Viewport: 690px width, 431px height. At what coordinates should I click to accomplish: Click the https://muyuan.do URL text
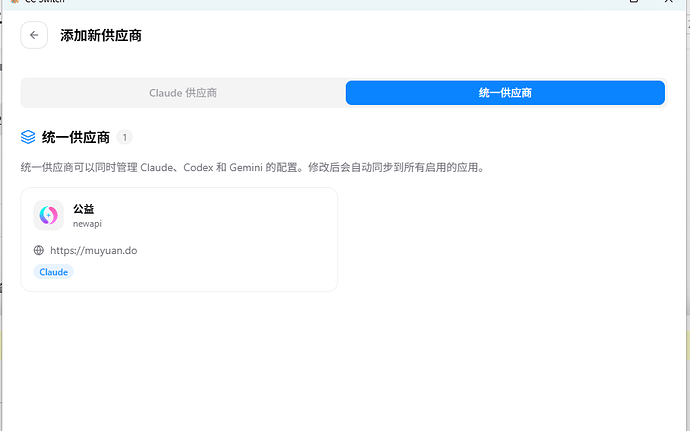coord(94,250)
